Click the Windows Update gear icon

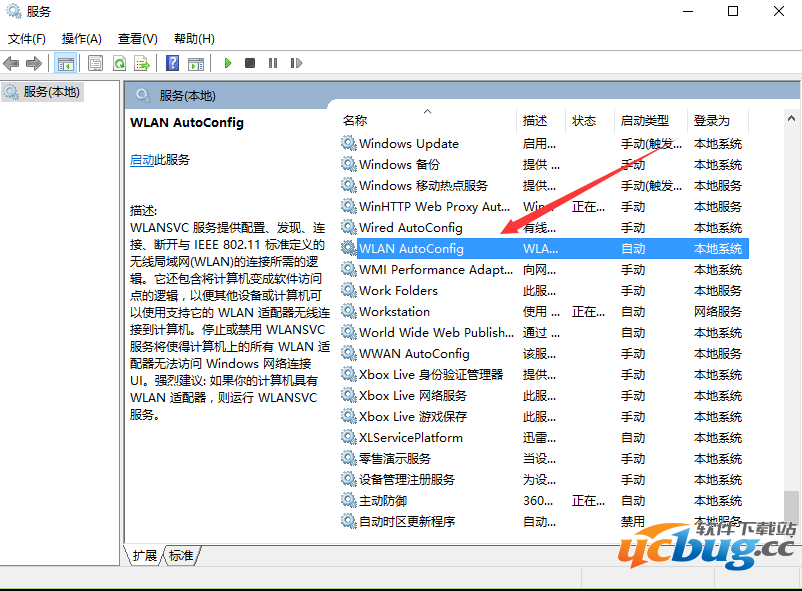(348, 143)
